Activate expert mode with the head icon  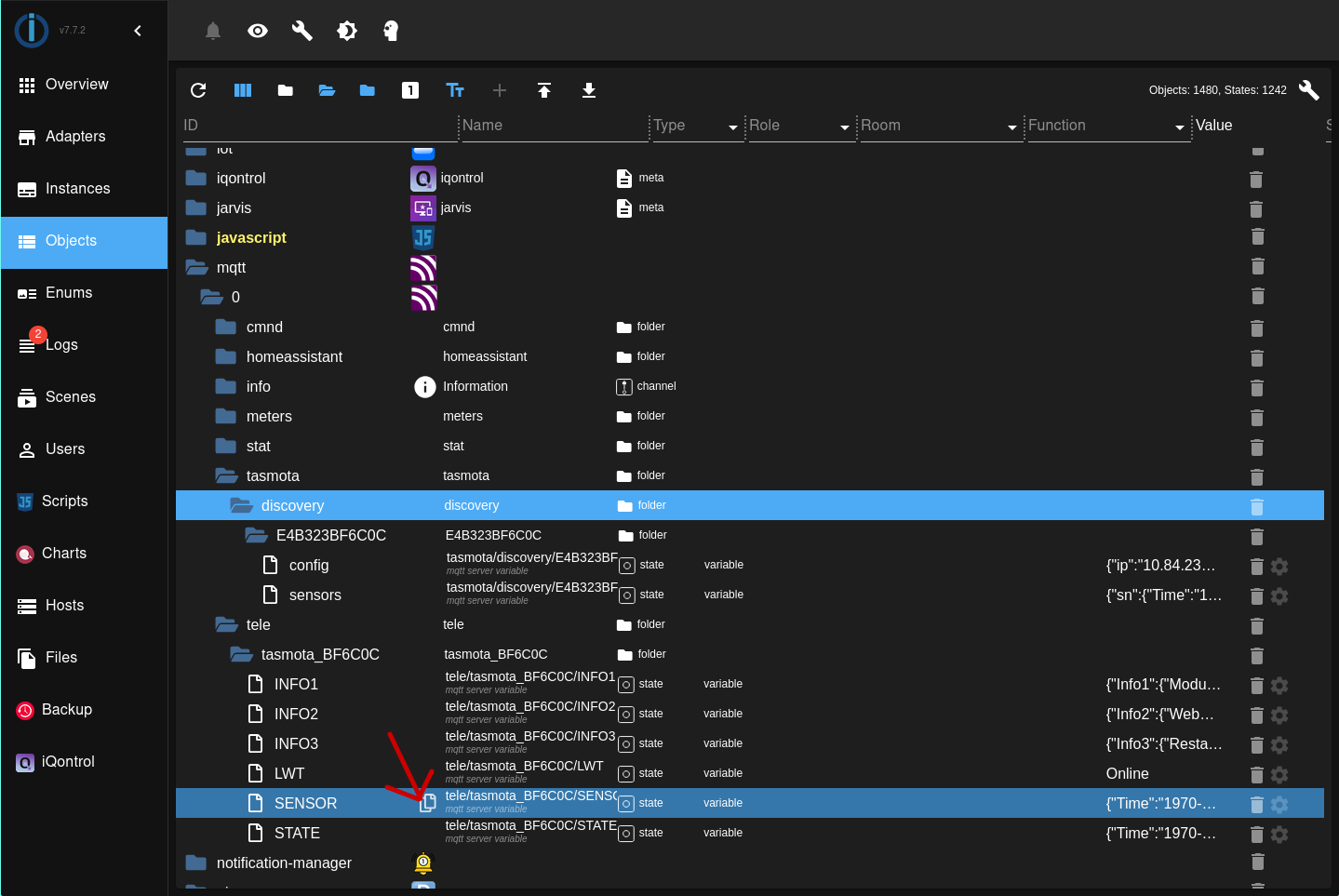391,30
